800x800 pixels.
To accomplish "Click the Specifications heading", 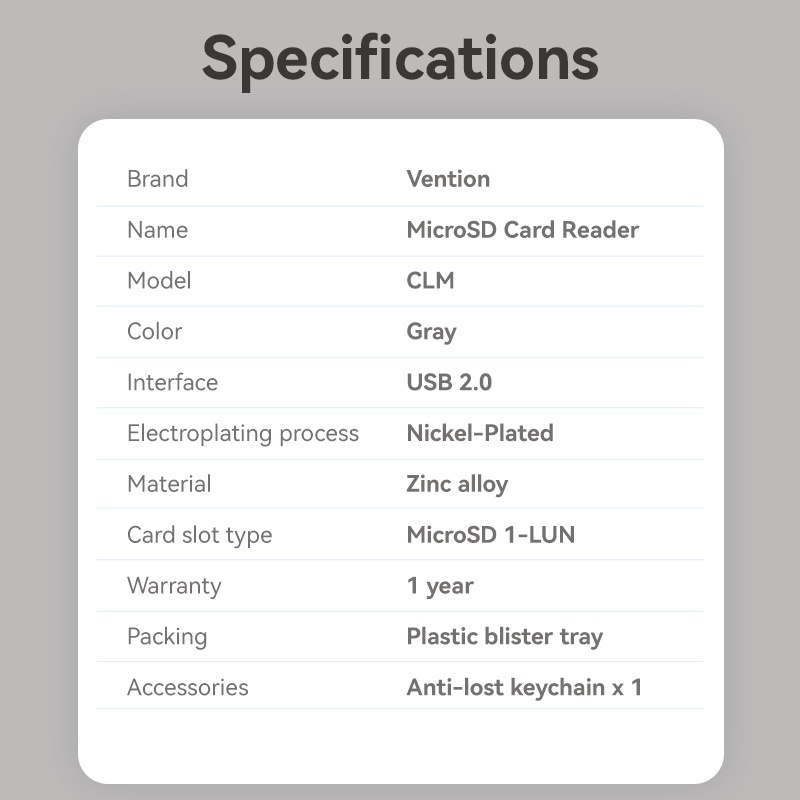I will click(400, 58).
